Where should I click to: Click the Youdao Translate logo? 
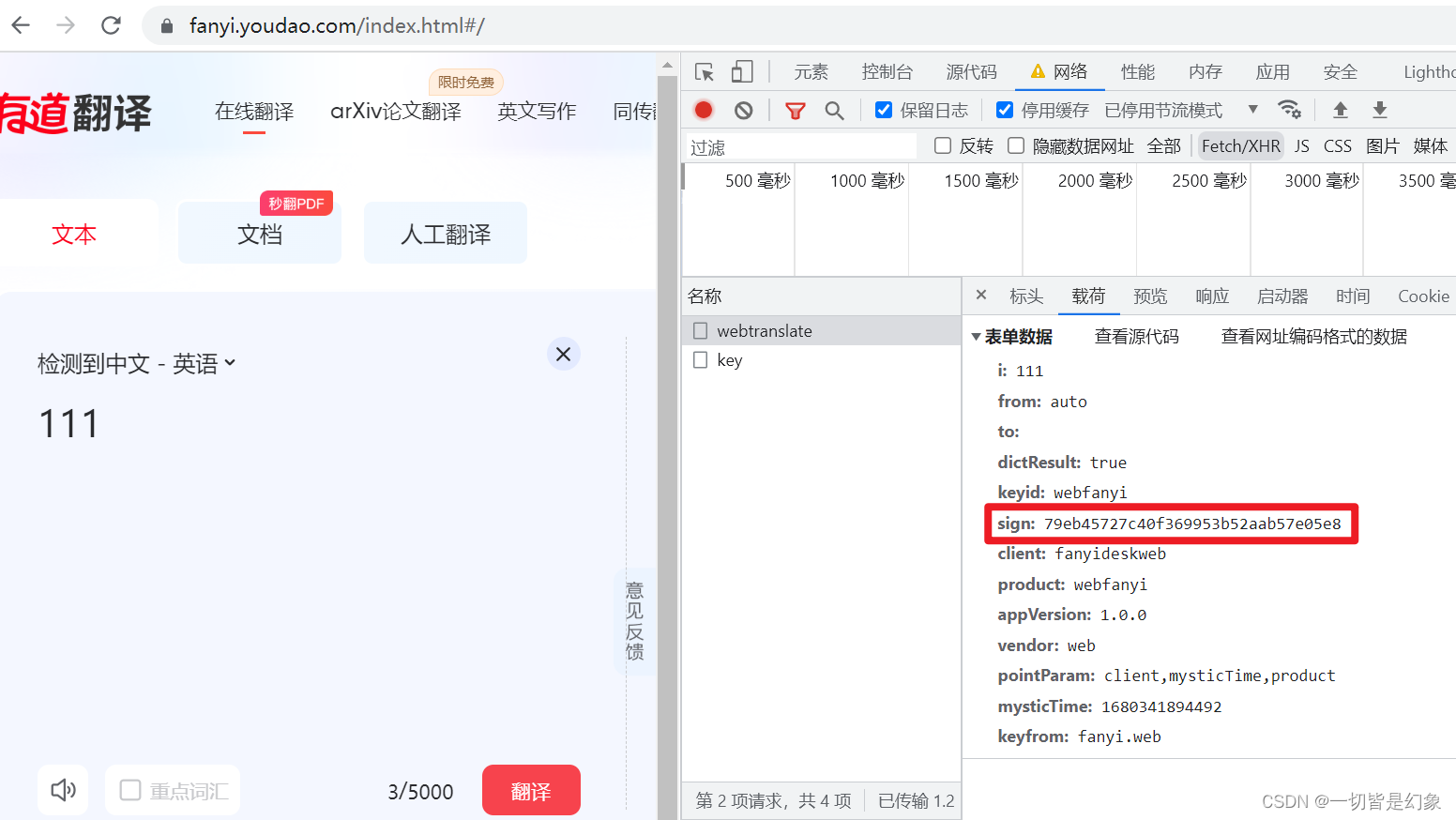coord(75,113)
